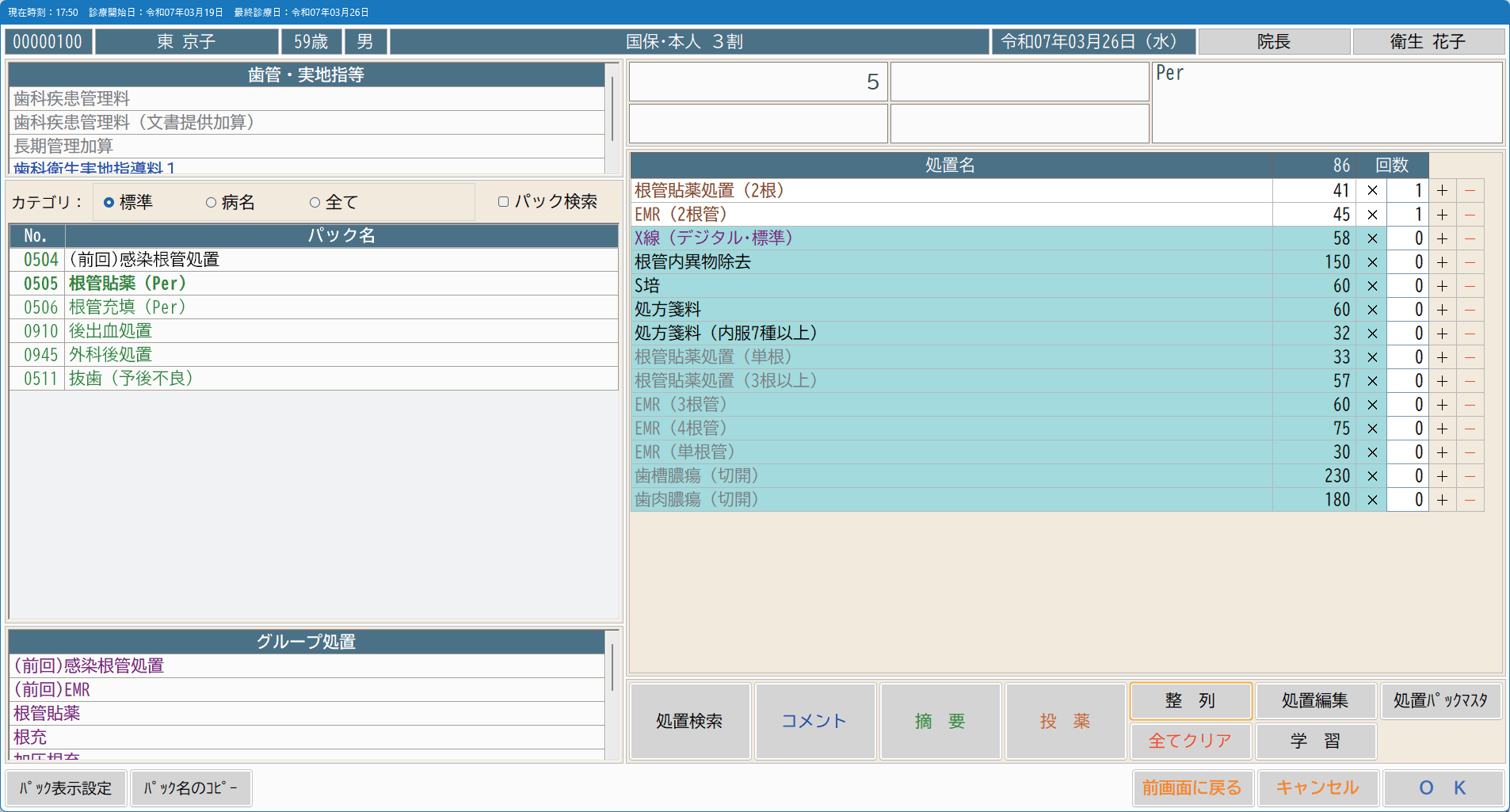Click plus icon for 処方箋料 row
This screenshot has width=1510, height=812.
click(x=1442, y=310)
